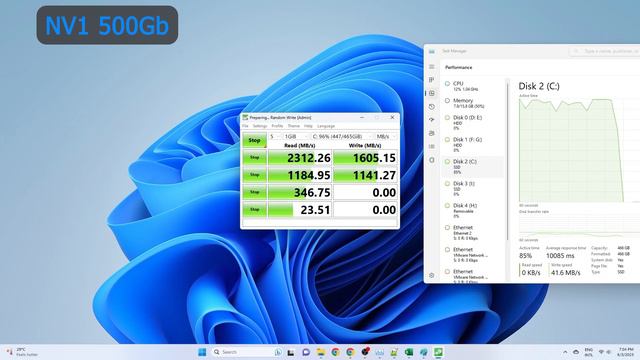This screenshot has width=640, height=360.
Task: Open network and volume quick settings
Action: coord(604,352)
